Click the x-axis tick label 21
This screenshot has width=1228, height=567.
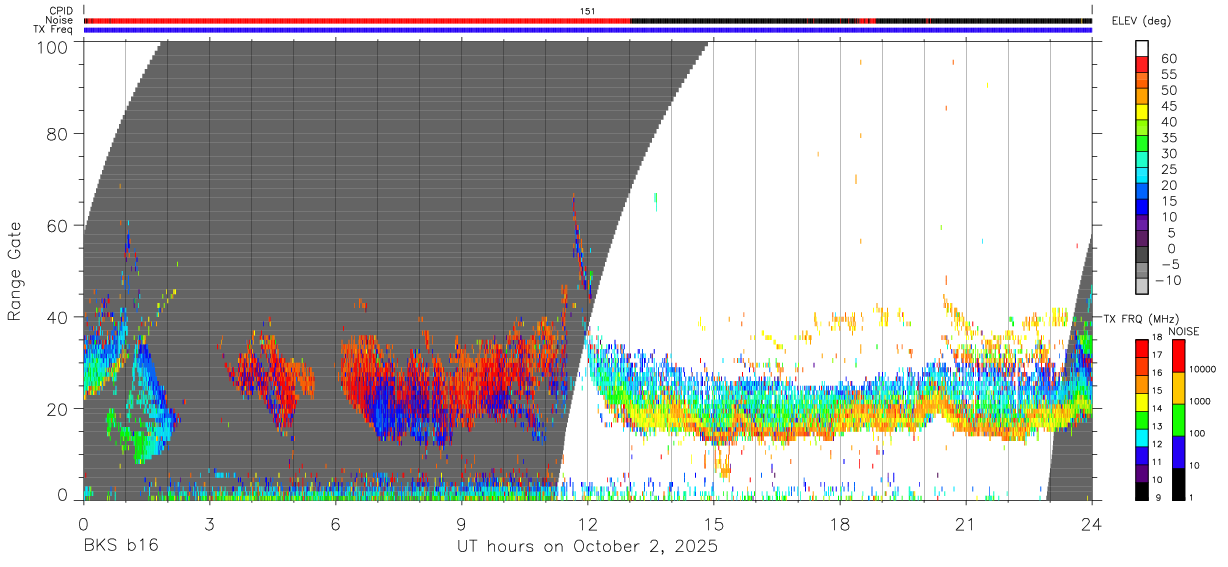966,524
